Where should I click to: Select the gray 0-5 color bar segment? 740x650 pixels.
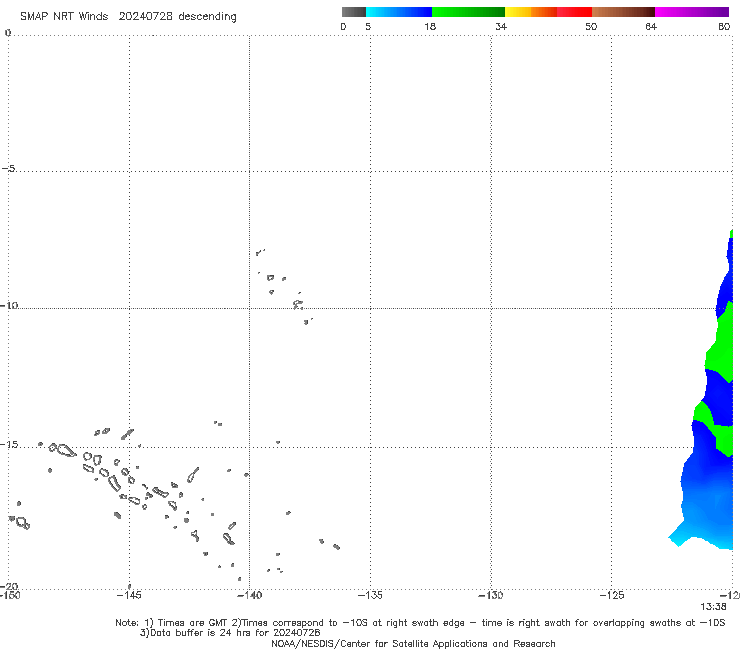353,12
